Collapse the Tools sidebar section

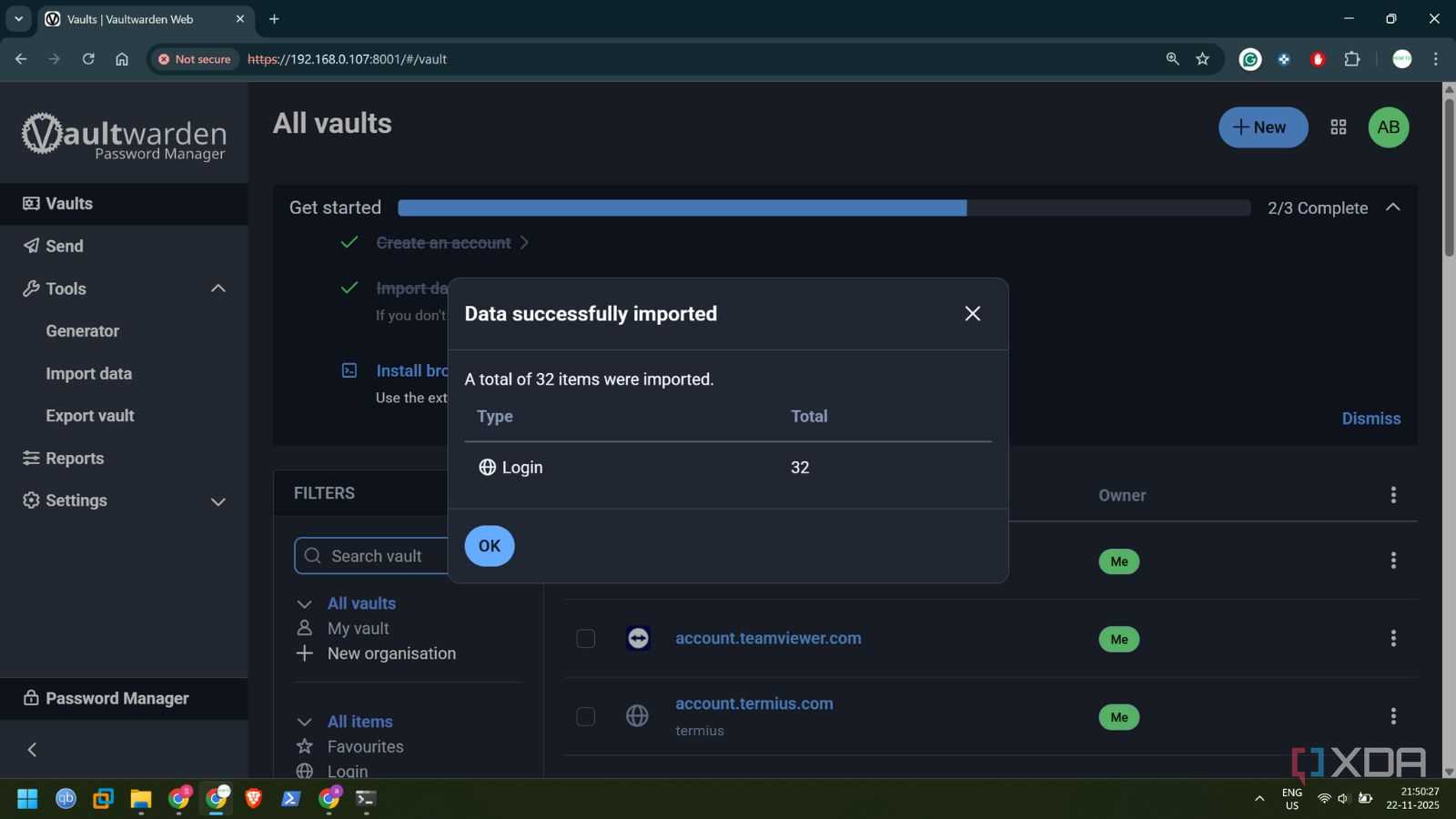click(217, 288)
